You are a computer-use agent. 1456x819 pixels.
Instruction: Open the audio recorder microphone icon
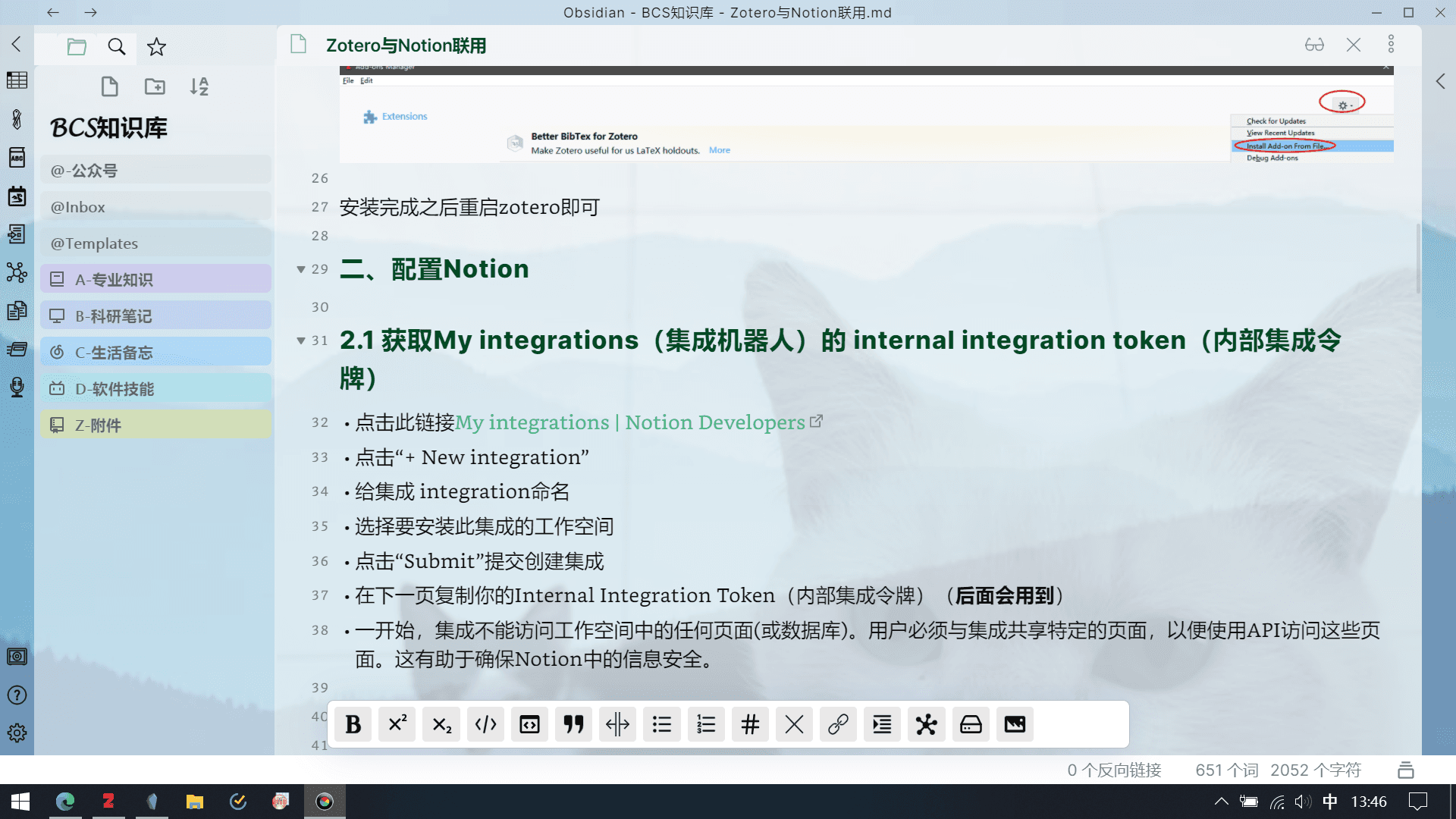pyautogui.click(x=17, y=388)
